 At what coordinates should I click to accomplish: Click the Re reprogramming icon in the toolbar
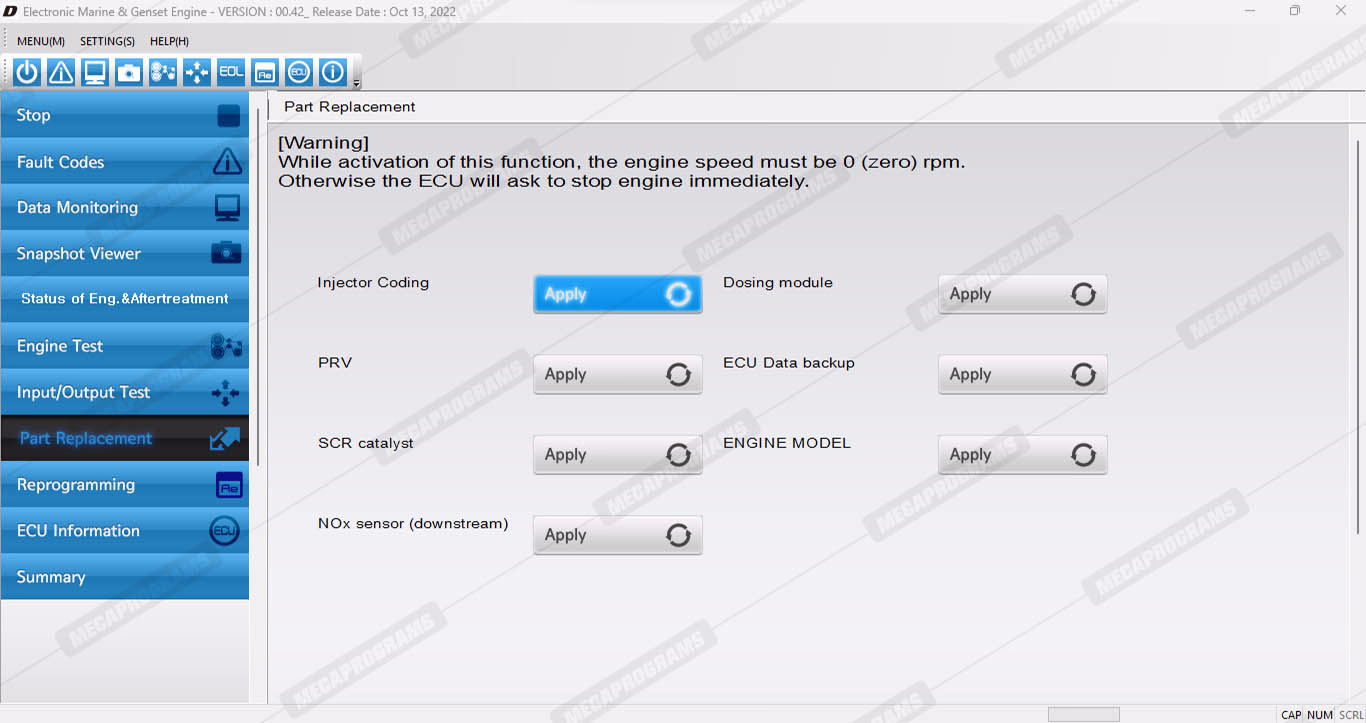265,72
